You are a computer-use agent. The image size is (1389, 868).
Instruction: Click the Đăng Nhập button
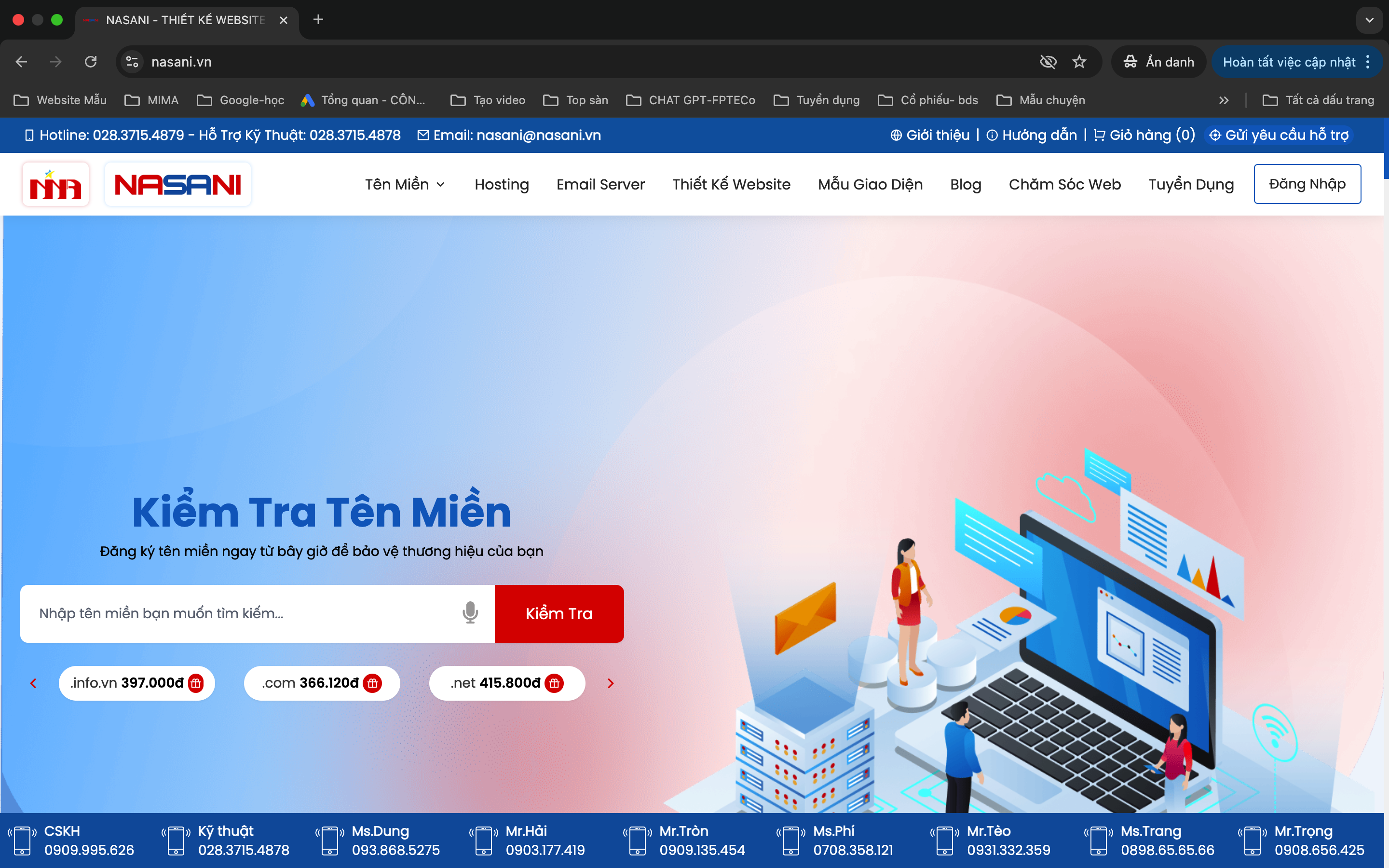coord(1307,184)
